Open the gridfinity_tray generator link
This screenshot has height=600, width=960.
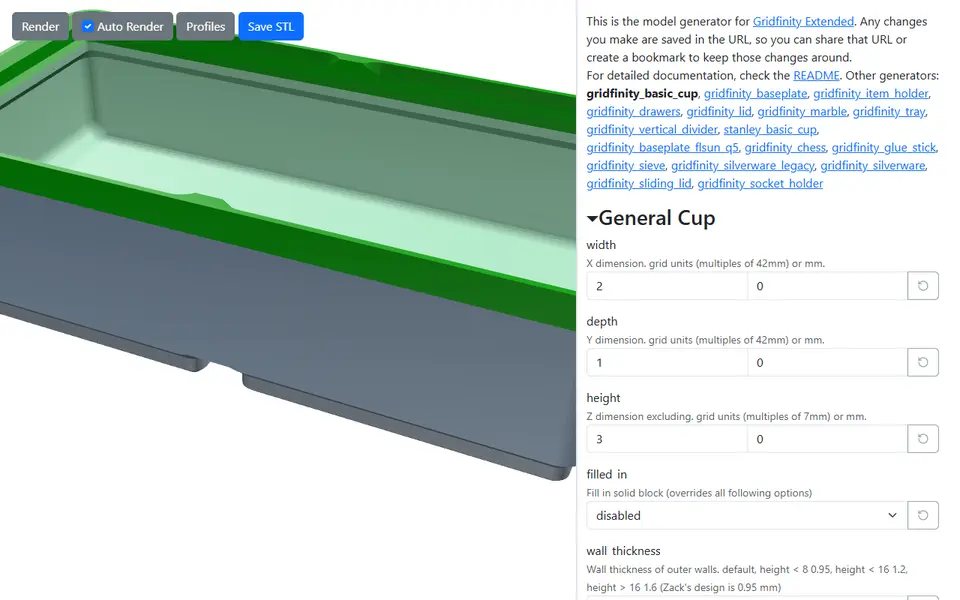(x=888, y=111)
